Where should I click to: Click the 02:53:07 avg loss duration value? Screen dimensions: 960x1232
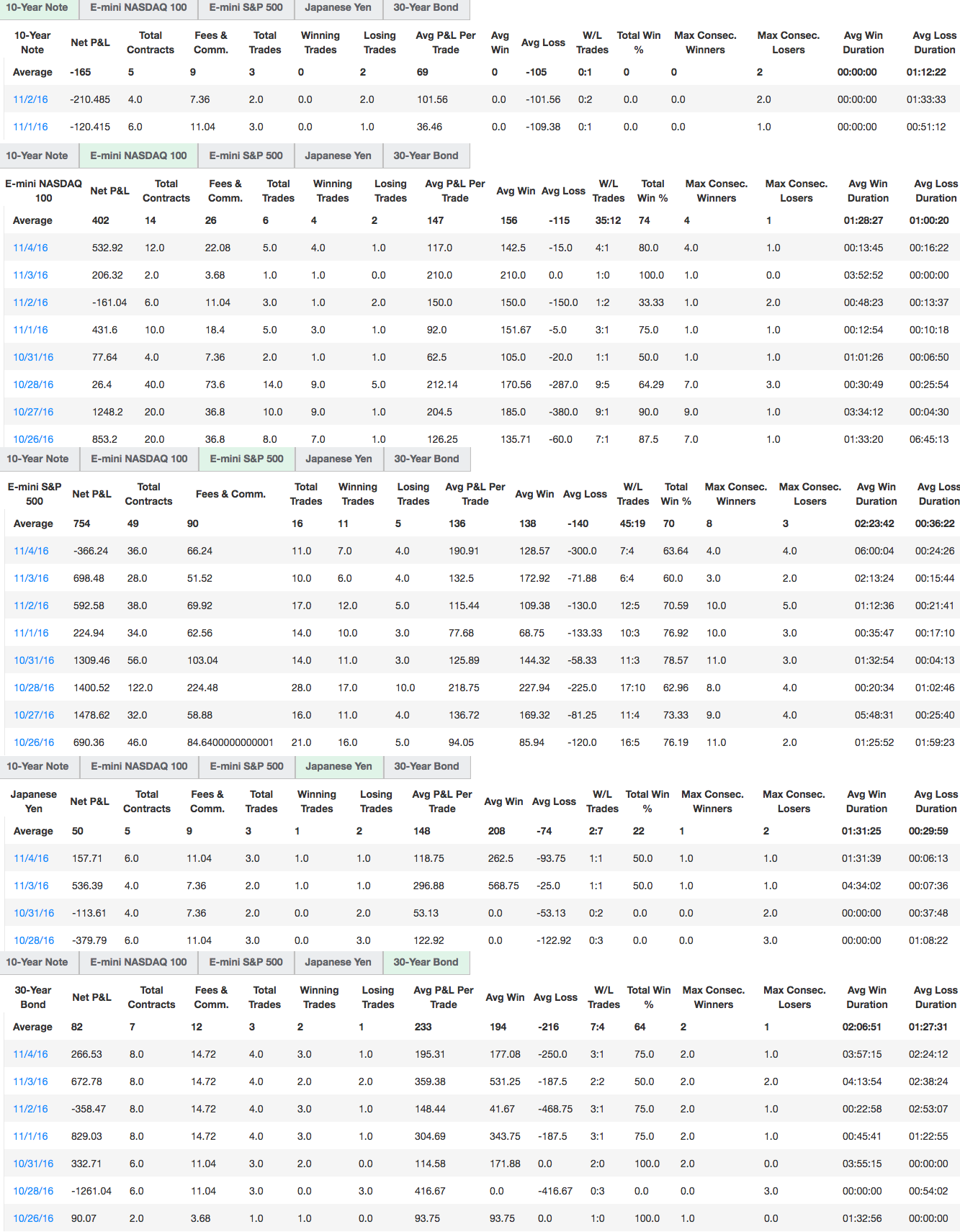tap(928, 1109)
